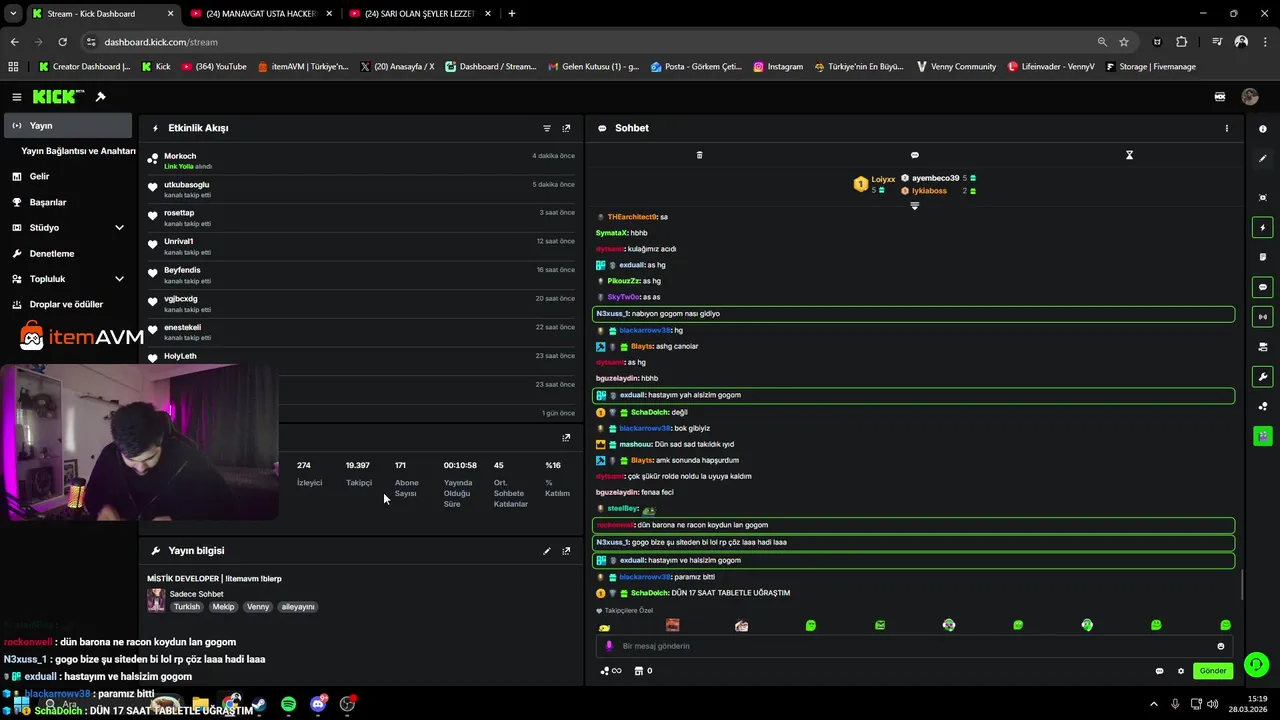Click the layout panels icon in right sidebar
This screenshot has height=720, width=1280.
pyautogui.click(x=1263, y=347)
